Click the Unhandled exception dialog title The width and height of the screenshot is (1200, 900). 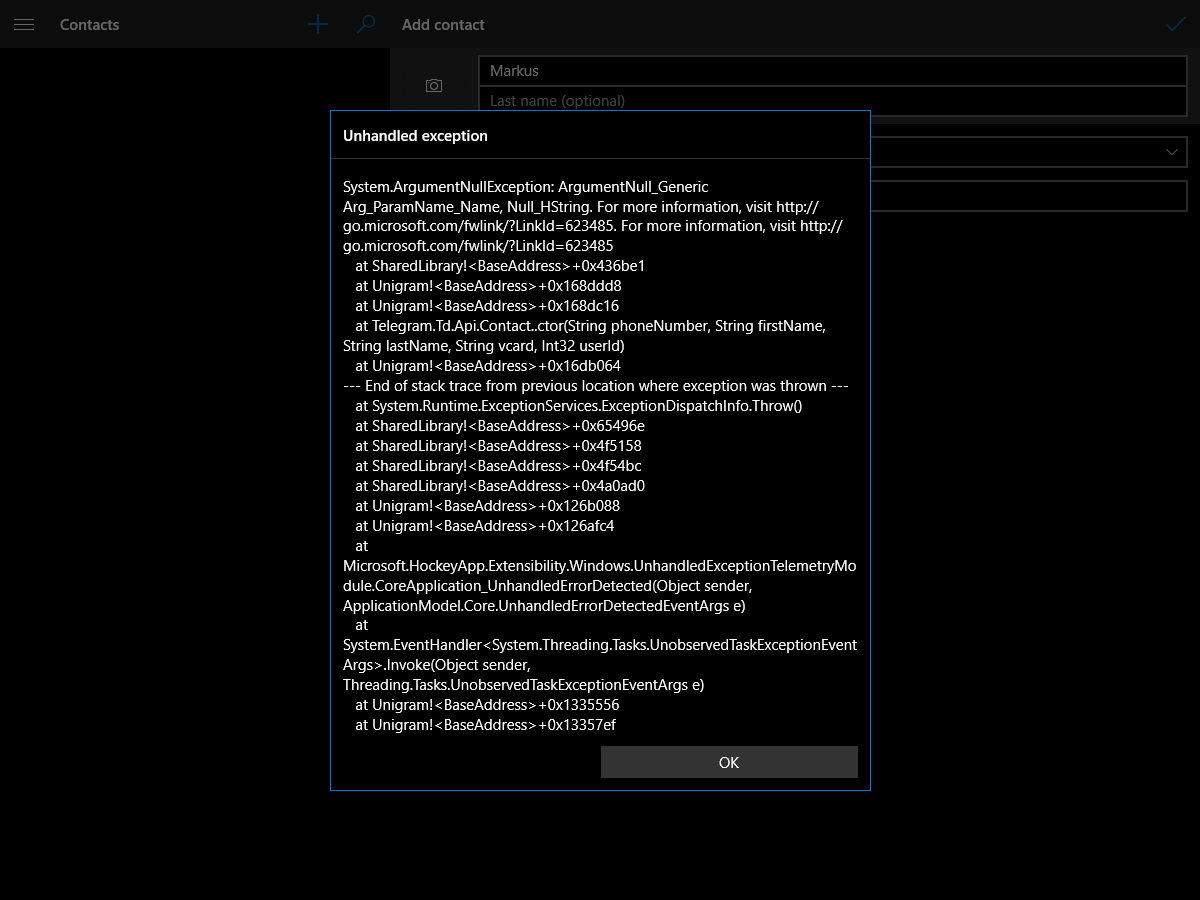click(415, 135)
